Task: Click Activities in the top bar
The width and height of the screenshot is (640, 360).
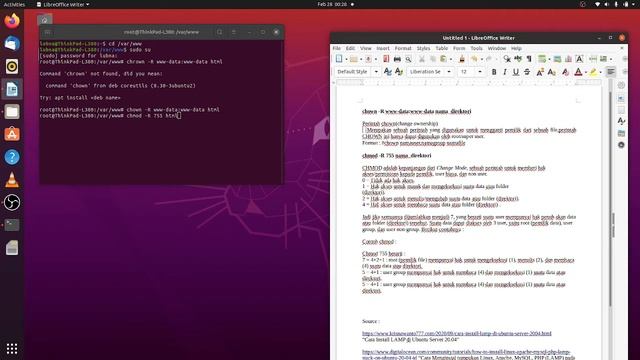Action: pyautogui.click(x=14, y=4)
